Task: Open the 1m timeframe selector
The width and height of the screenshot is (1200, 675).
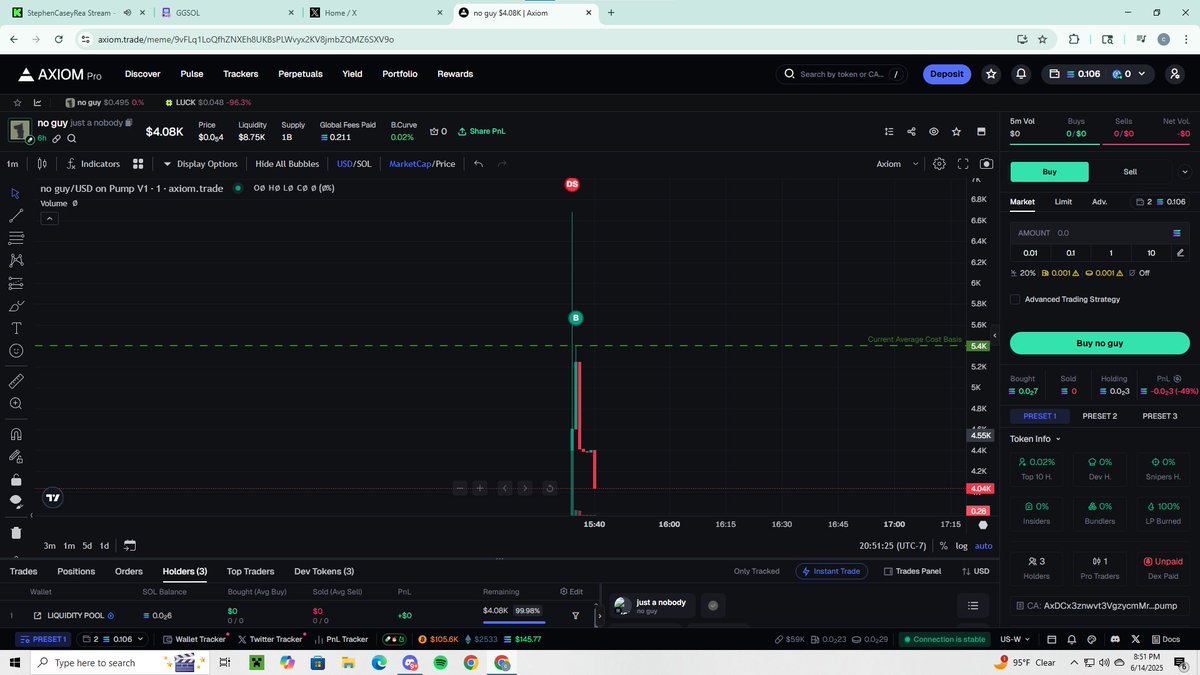Action: tap(12, 164)
